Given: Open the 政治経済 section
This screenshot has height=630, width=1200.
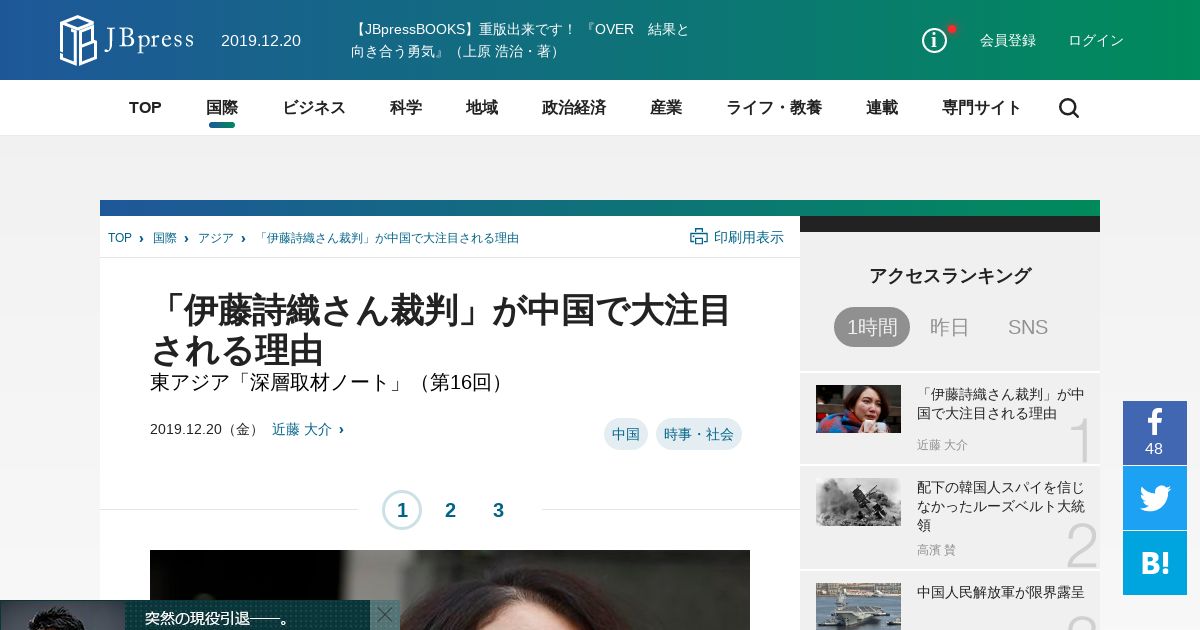Looking at the screenshot, I should 574,108.
